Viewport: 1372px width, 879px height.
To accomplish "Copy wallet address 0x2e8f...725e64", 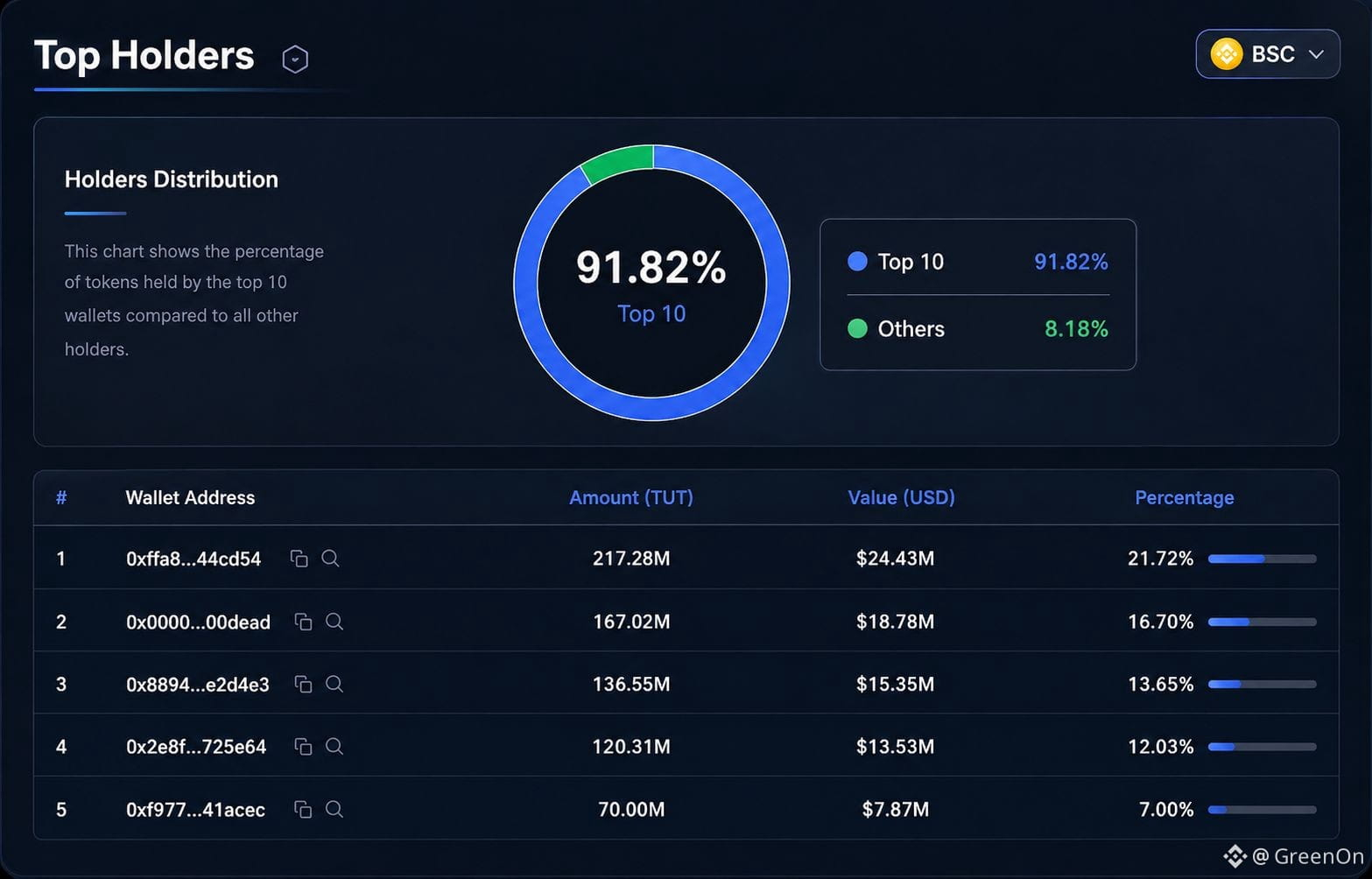I will (x=303, y=746).
